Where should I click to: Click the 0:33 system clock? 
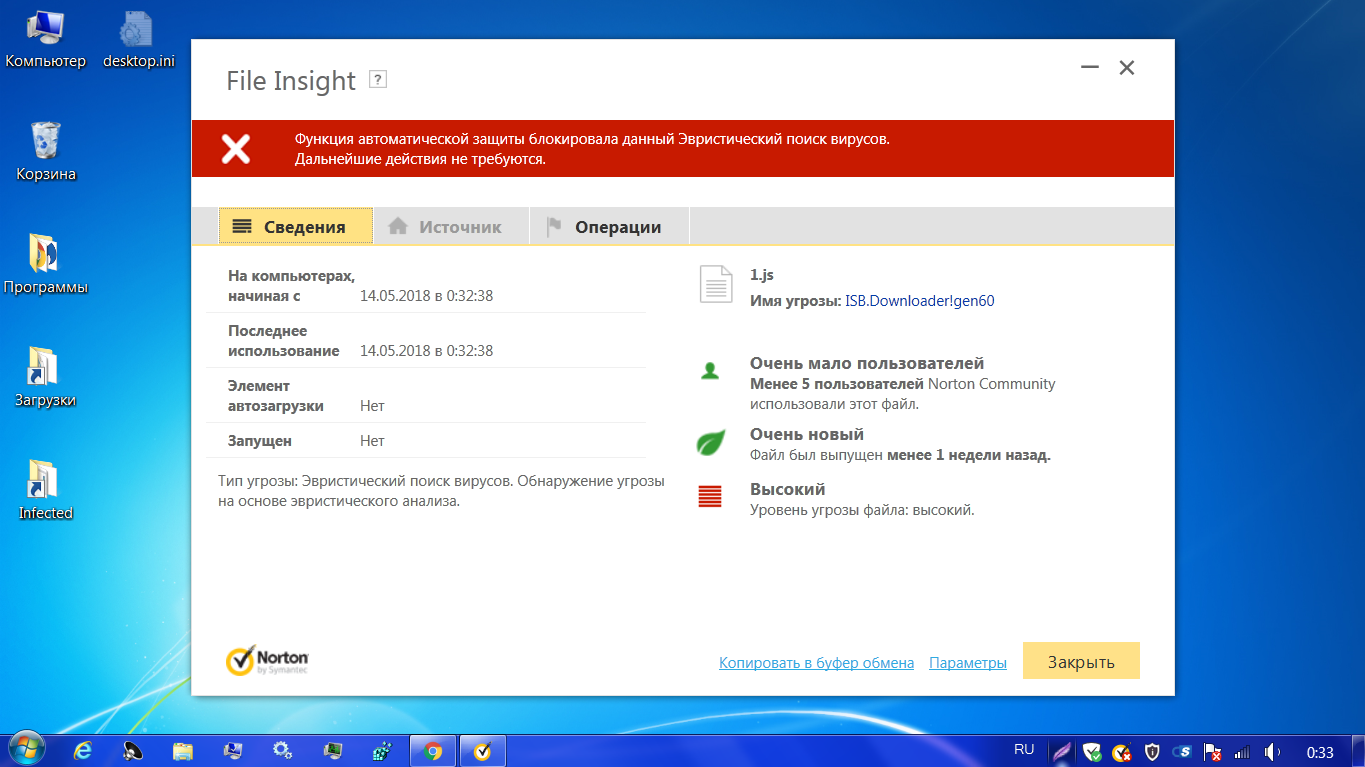(1321, 752)
